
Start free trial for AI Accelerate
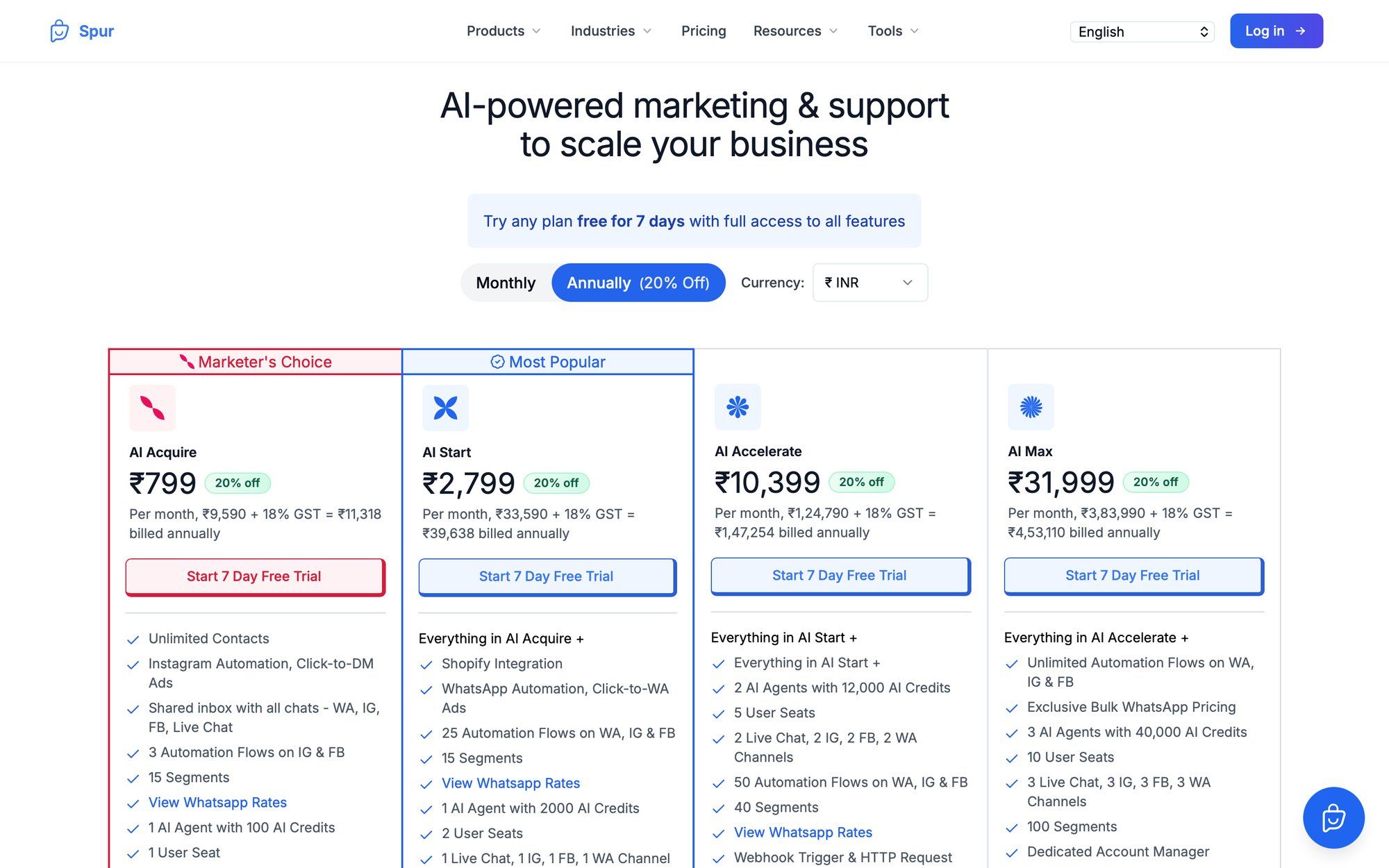(840, 576)
